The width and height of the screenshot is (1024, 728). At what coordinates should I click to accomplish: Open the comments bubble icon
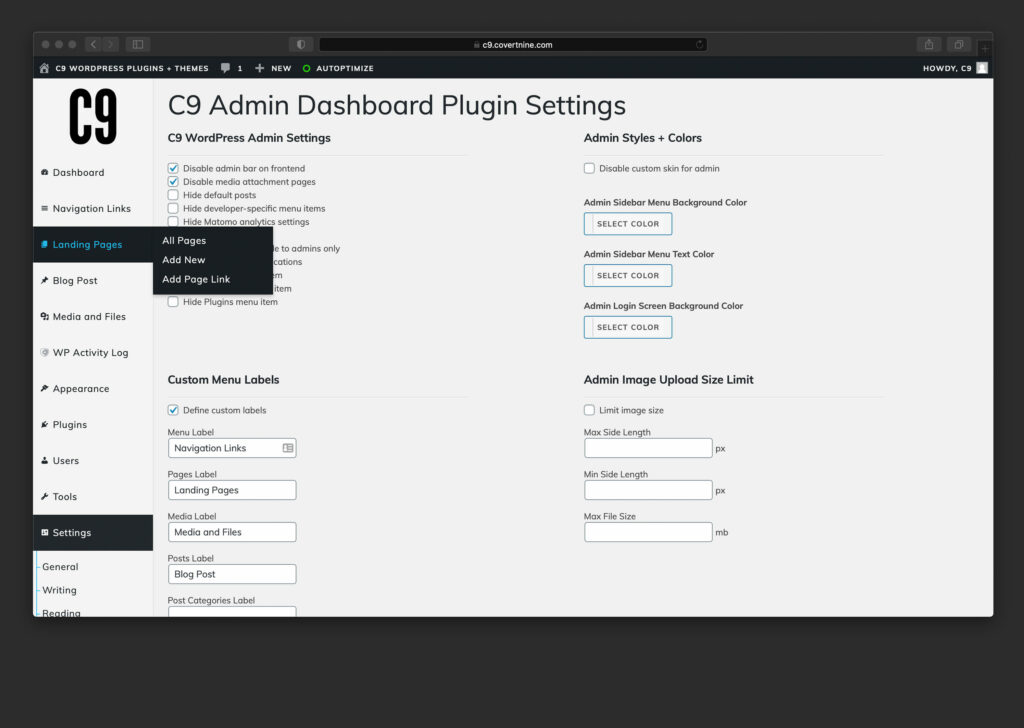point(225,68)
